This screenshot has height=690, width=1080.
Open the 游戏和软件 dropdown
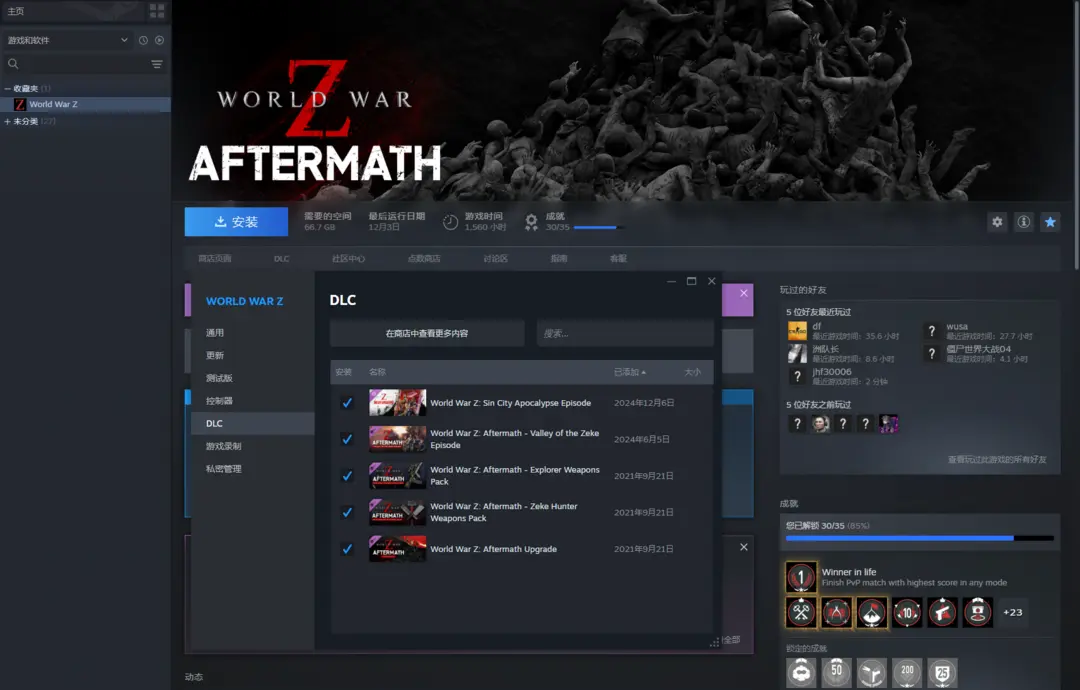tap(68, 40)
